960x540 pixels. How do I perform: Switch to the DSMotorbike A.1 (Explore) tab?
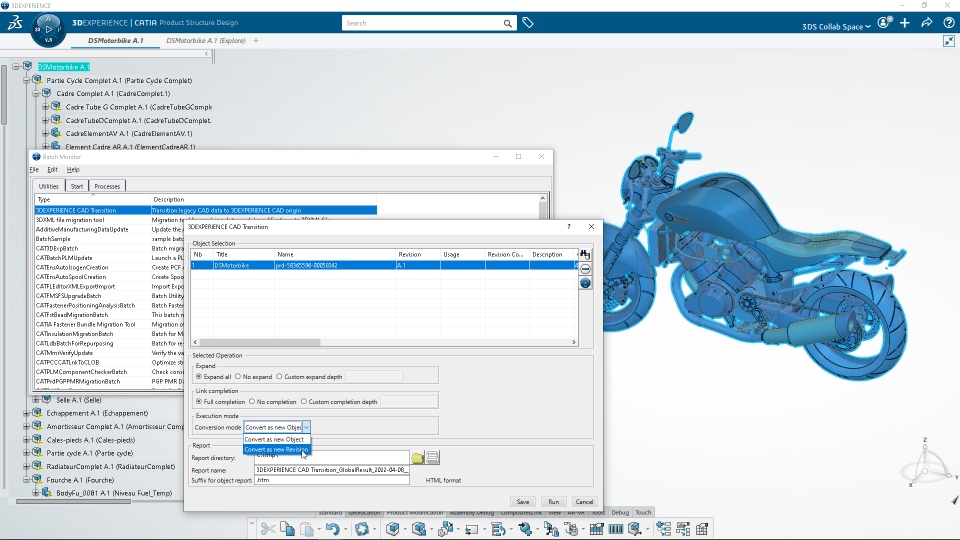(206, 40)
